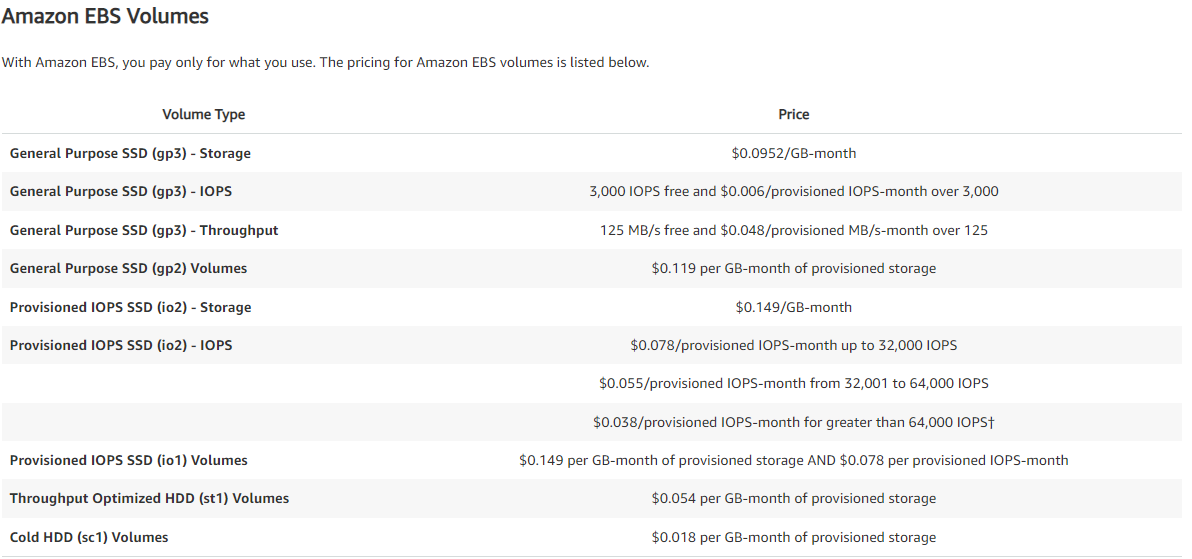
Task: Click General Purpose SSD (gp3) - Storage row label
Action: point(130,154)
